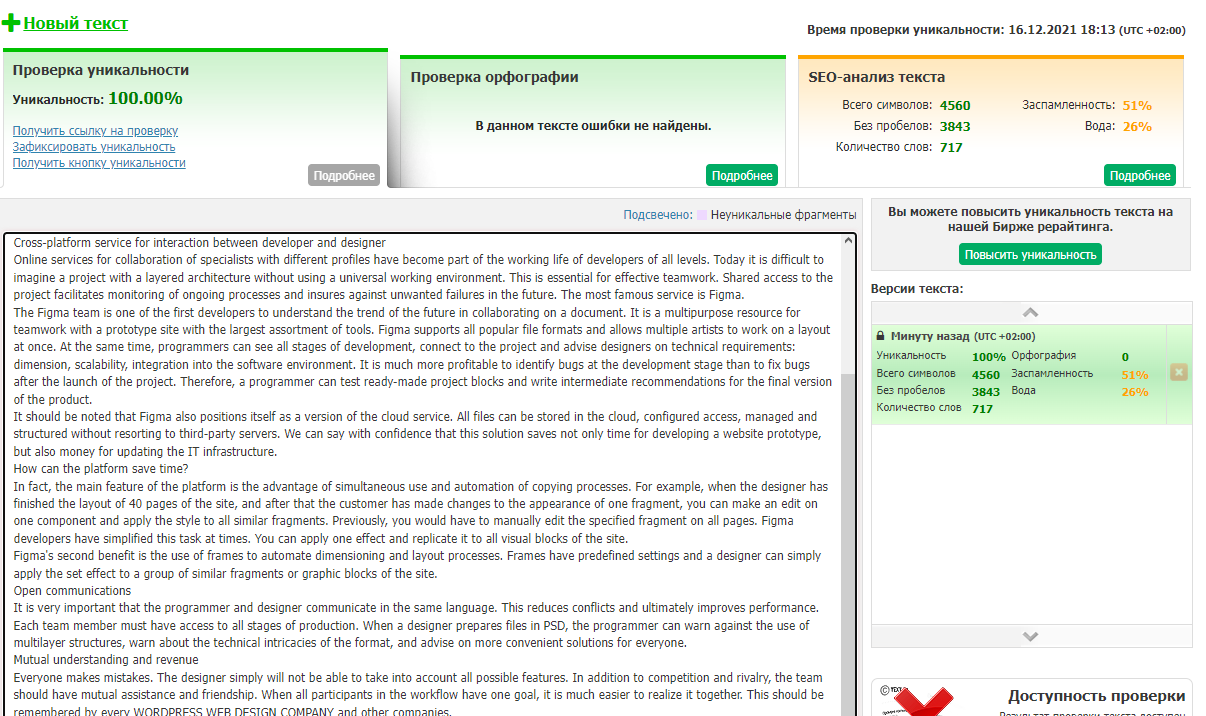Click inside the checked text box
The height and width of the screenshot is (716, 1206).
coord(422,475)
